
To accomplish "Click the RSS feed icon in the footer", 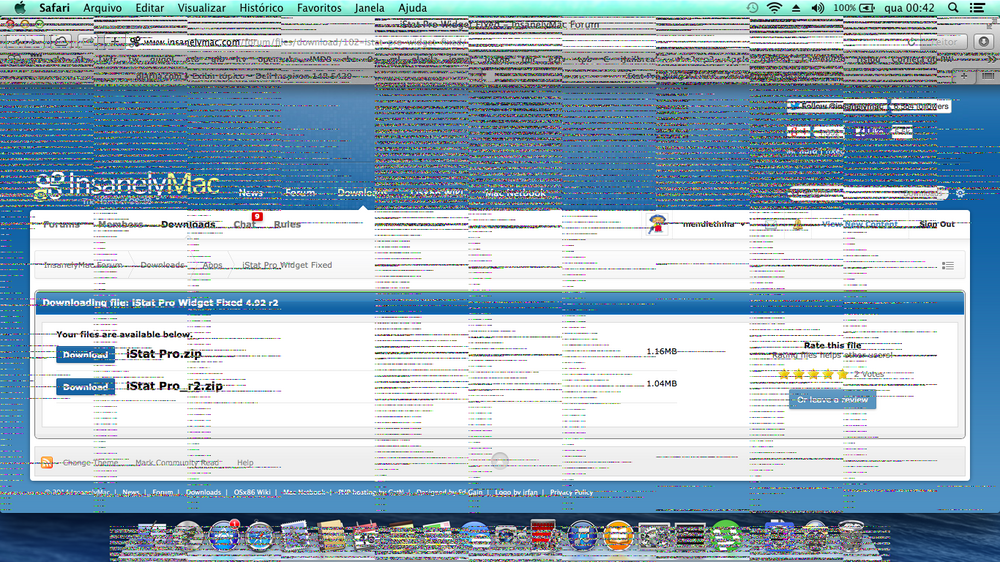I will (46, 463).
